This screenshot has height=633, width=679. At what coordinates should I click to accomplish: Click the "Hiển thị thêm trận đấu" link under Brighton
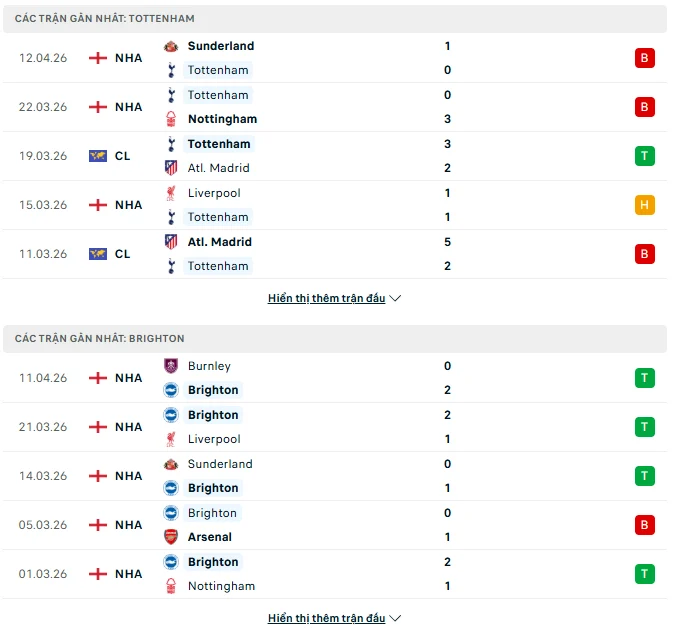point(326,618)
